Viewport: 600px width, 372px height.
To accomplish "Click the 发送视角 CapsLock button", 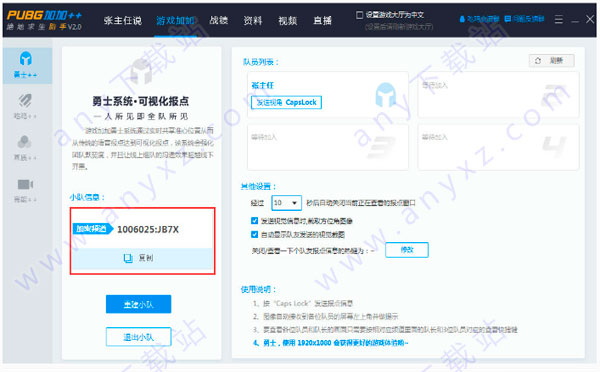I will pos(286,102).
